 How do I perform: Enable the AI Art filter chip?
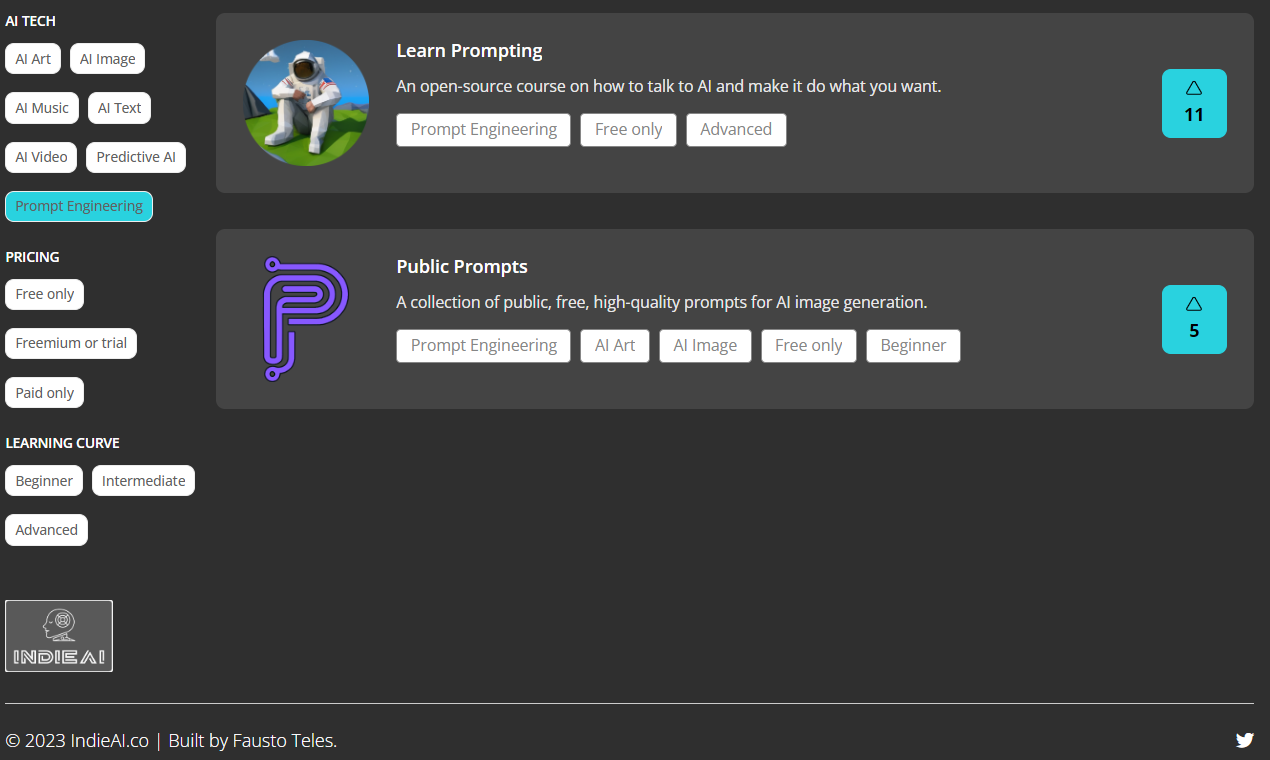click(33, 59)
